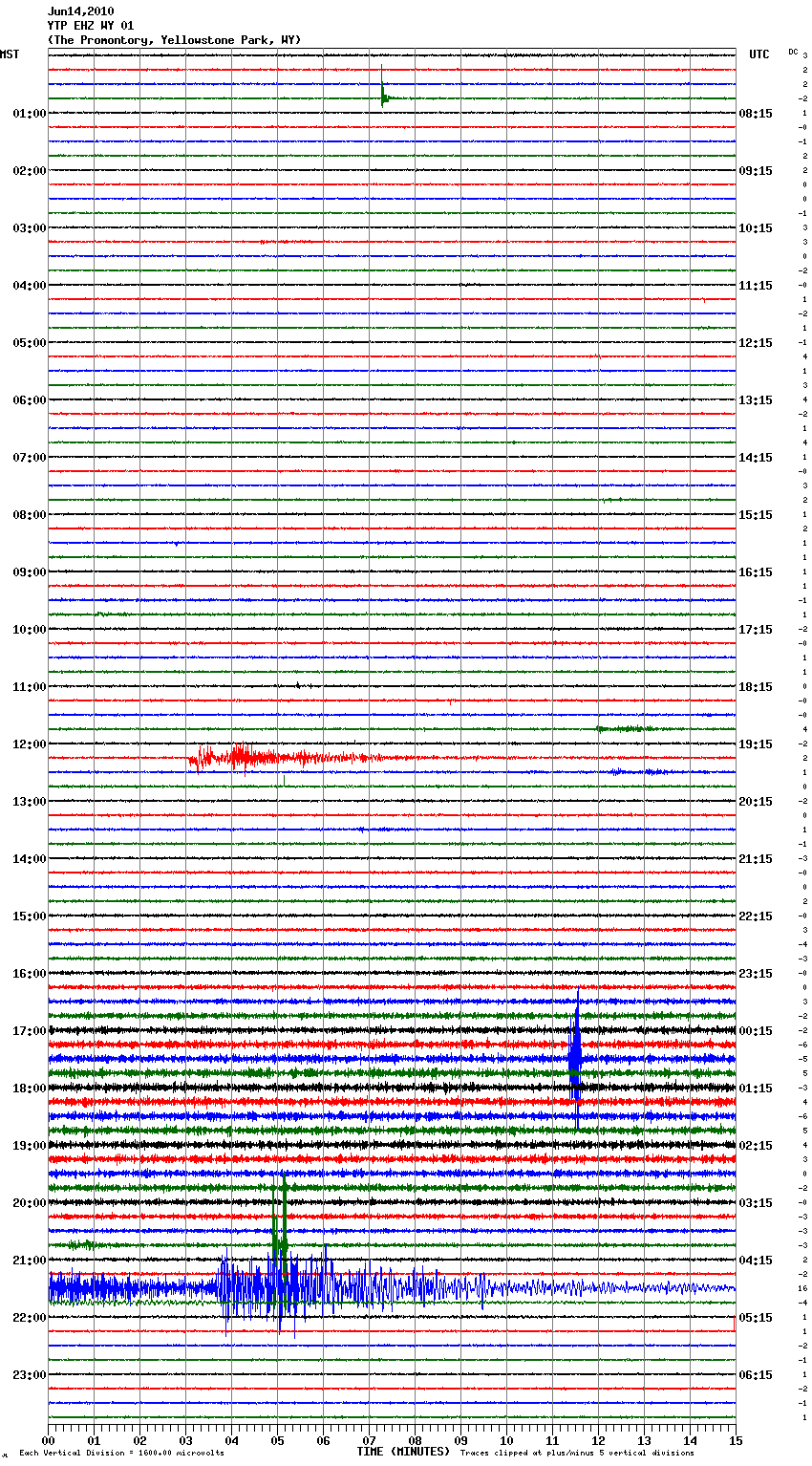Select the 18:00 MST row label
Image resolution: width=812 pixels, height=1466 pixels.
pyautogui.click(x=29, y=1089)
